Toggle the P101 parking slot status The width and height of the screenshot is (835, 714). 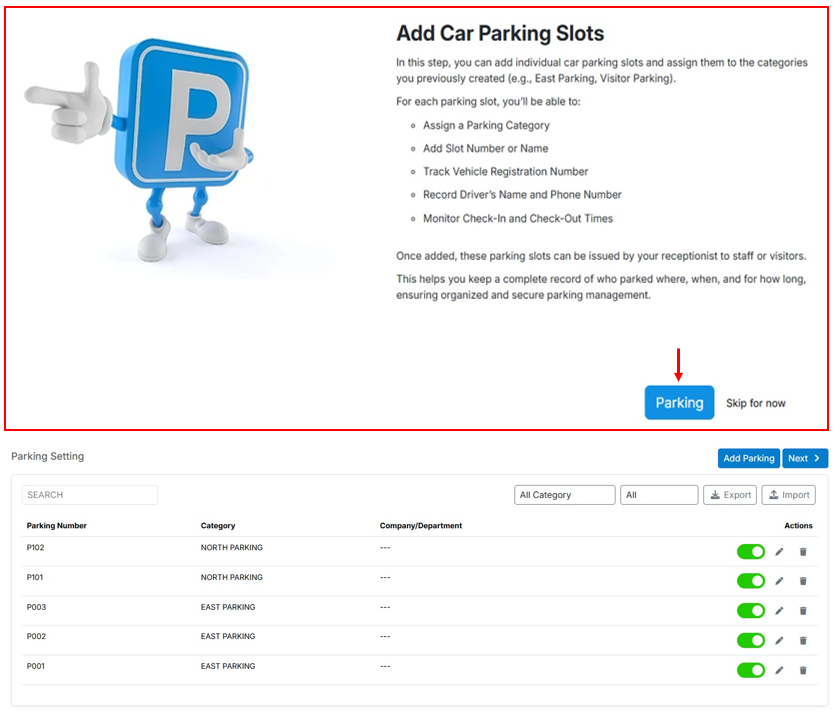pyautogui.click(x=750, y=581)
